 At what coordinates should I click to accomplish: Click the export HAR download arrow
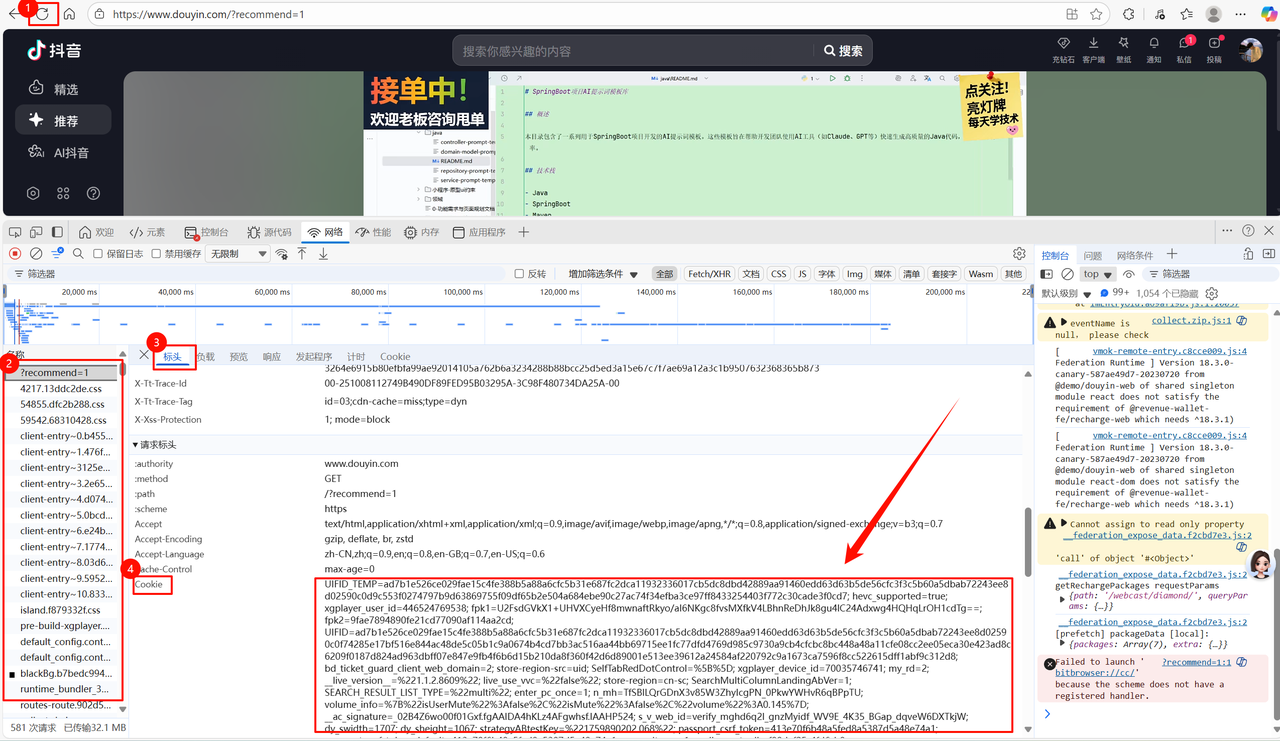pos(323,254)
